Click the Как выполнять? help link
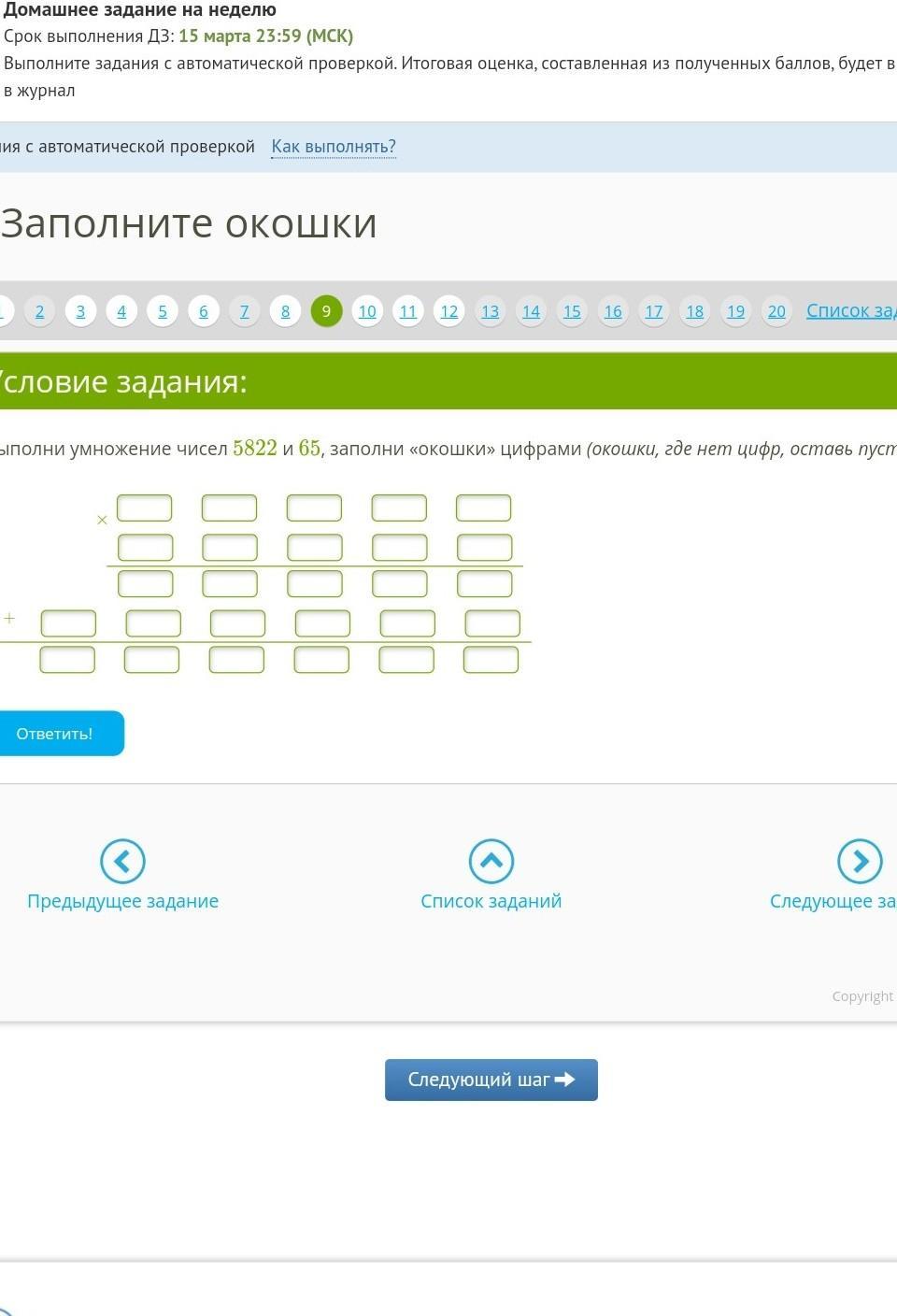The width and height of the screenshot is (897, 1316). pyautogui.click(x=334, y=147)
